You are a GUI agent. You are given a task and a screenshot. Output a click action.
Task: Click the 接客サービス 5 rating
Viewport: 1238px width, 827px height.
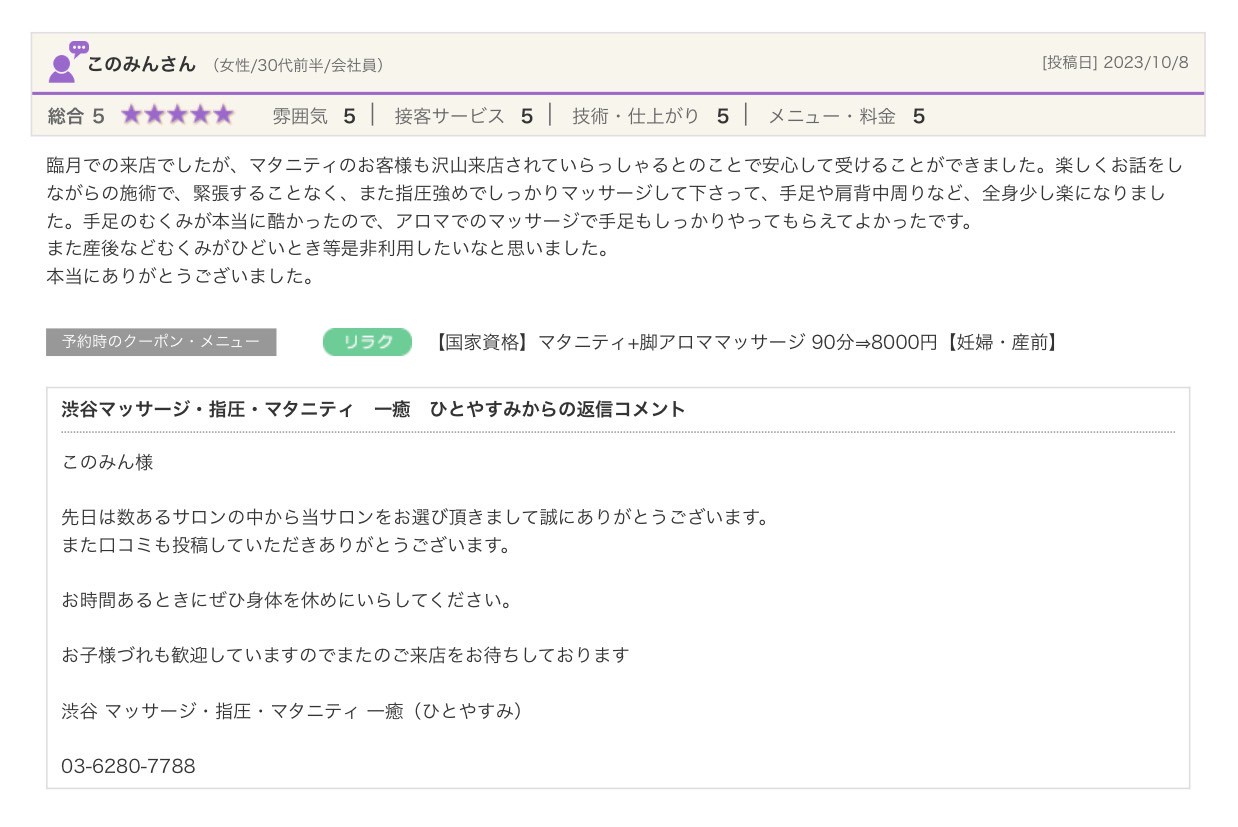(x=464, y=116)
